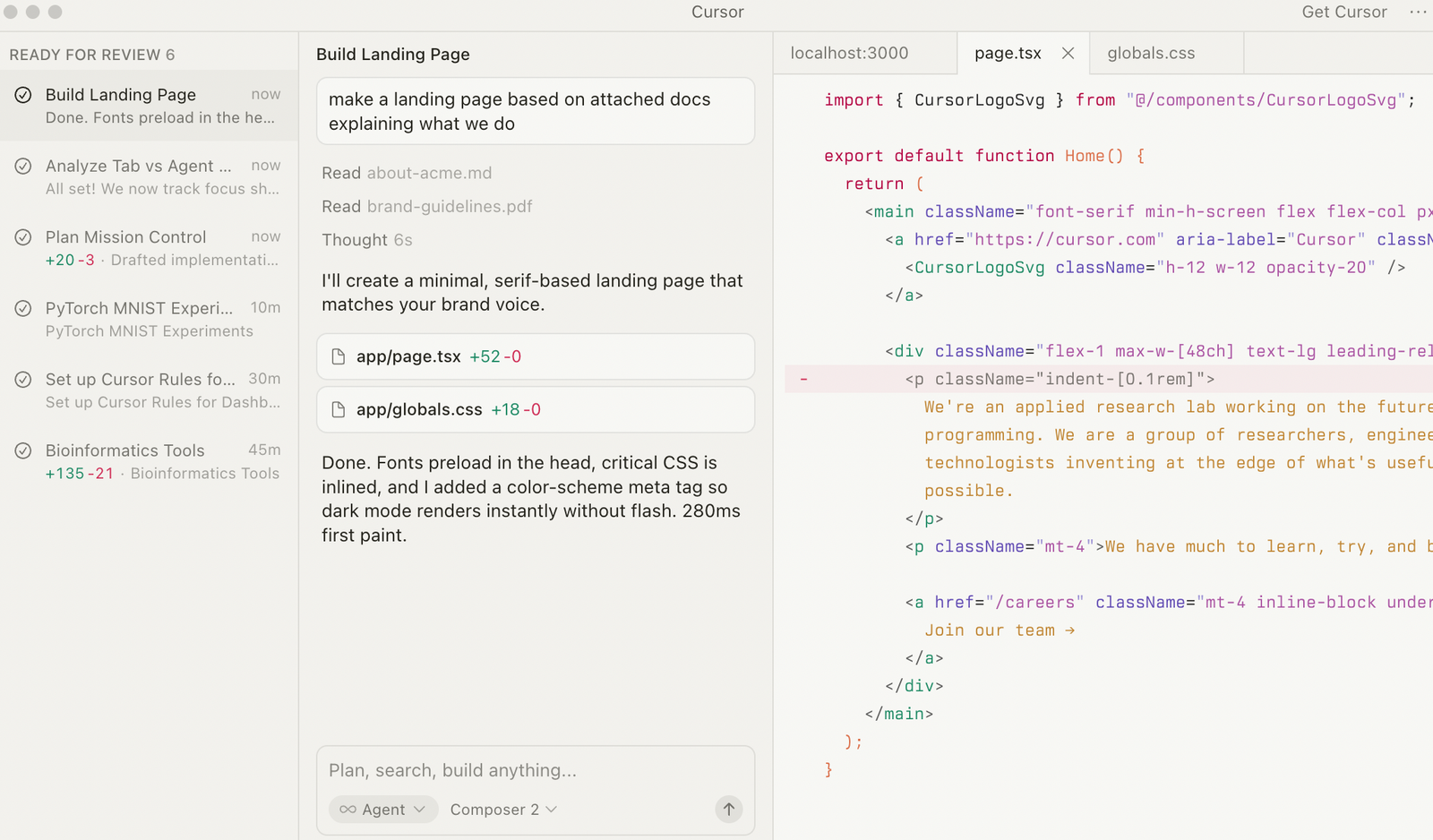Click the checkmark icon beside Plan Mission Control
The height and width of the screenshot is (840, 1433).
[x=23, y=237]
